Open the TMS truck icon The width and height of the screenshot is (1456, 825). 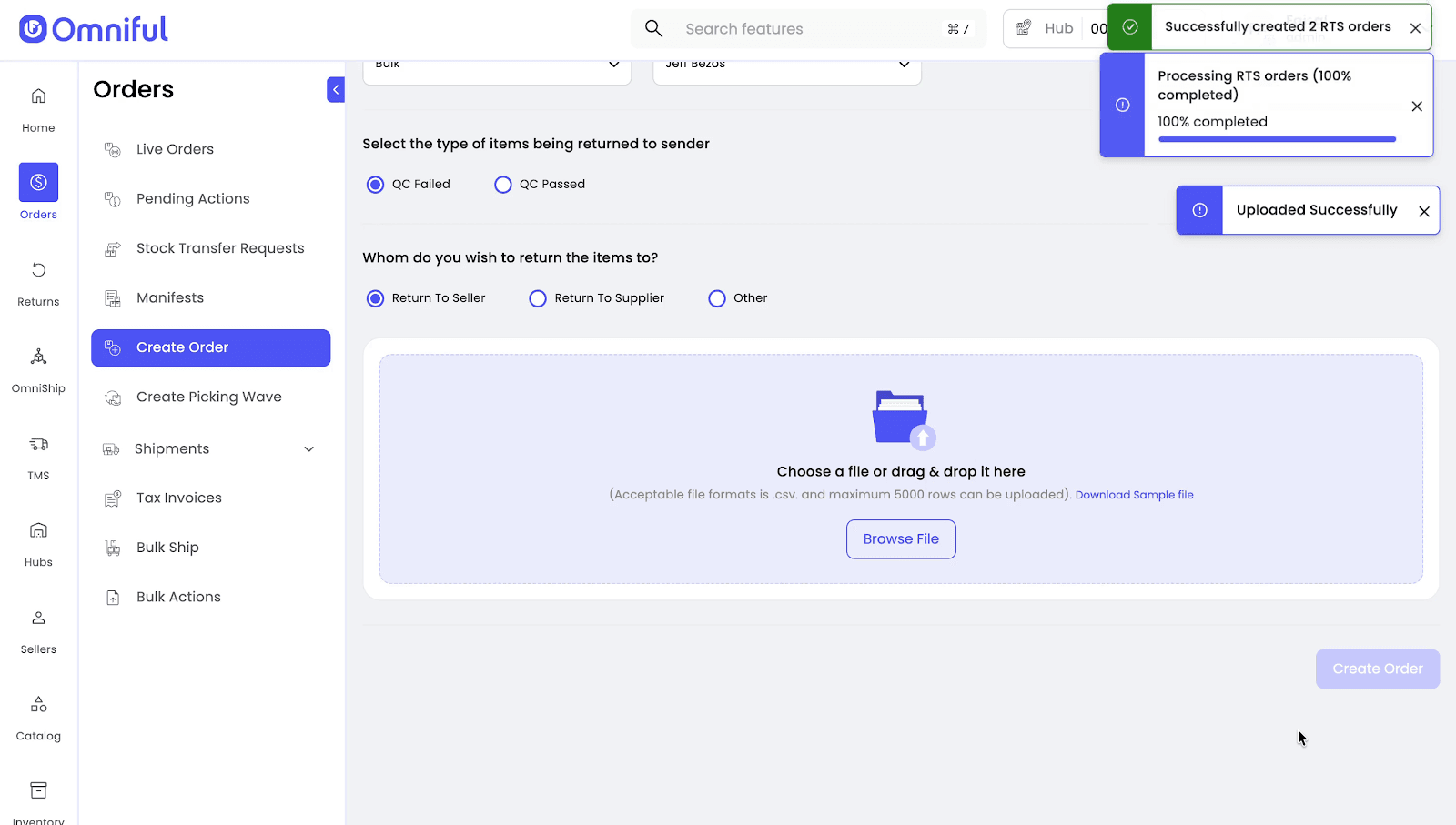pyautogui.click(x=38, y=444)
